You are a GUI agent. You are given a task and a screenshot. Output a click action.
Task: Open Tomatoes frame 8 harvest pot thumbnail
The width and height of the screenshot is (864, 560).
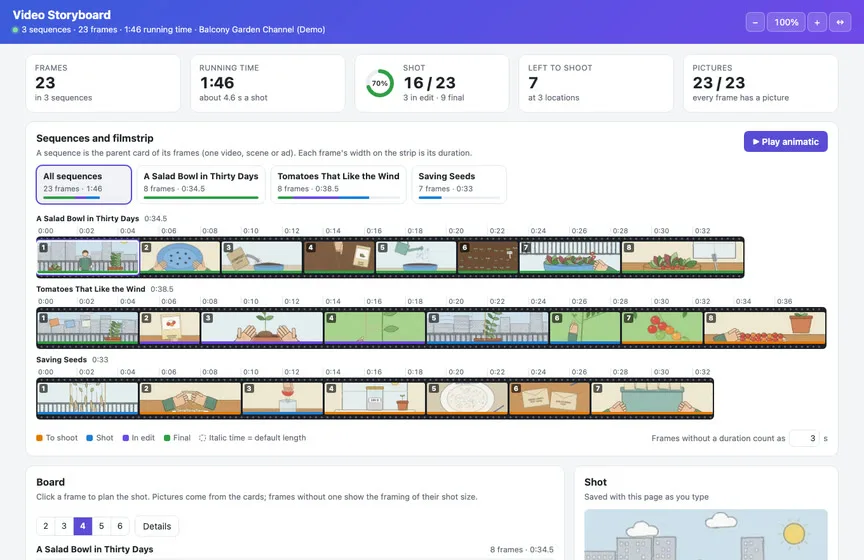[764, 328]
